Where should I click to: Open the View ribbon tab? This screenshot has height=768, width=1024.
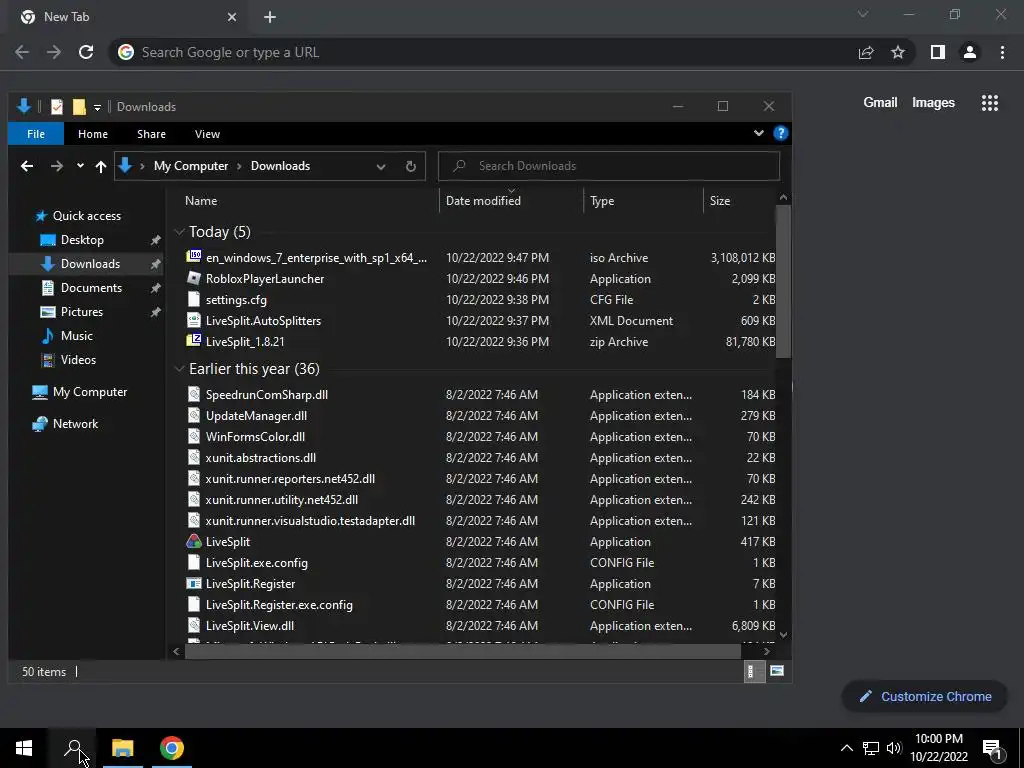[x=207, y=134]
